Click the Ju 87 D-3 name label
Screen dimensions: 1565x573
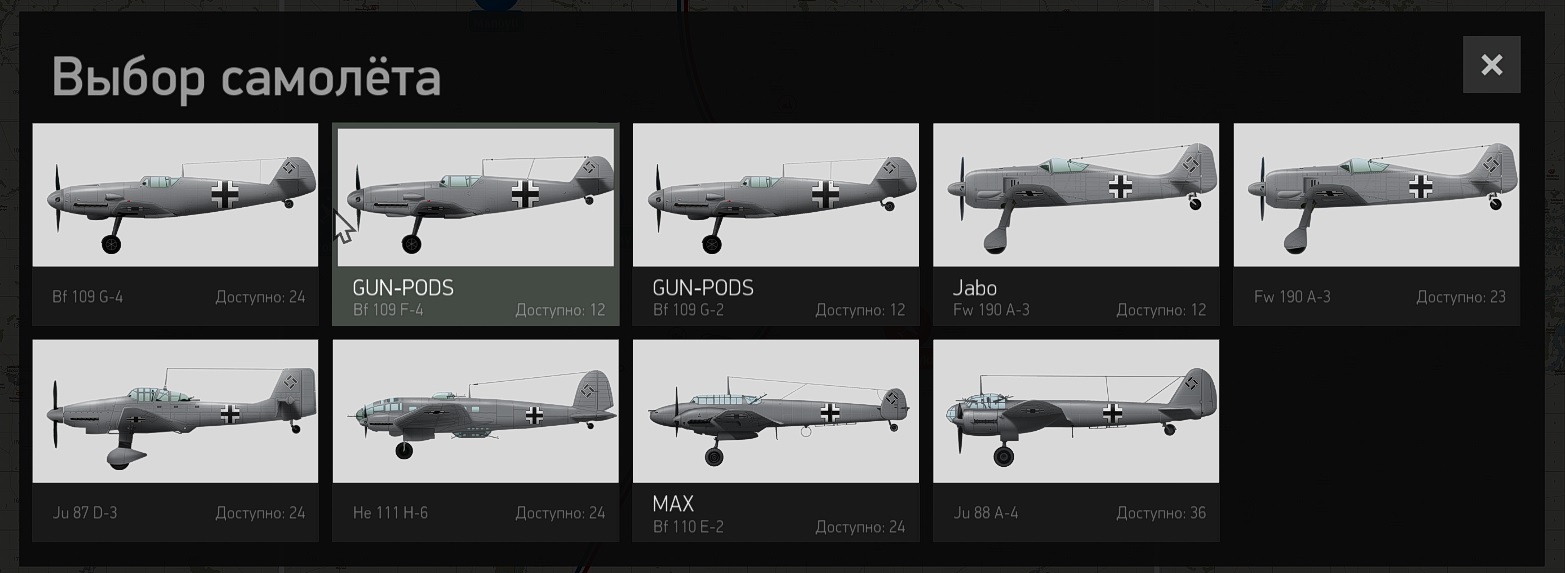pyautogui.click(x=85, y=513)
